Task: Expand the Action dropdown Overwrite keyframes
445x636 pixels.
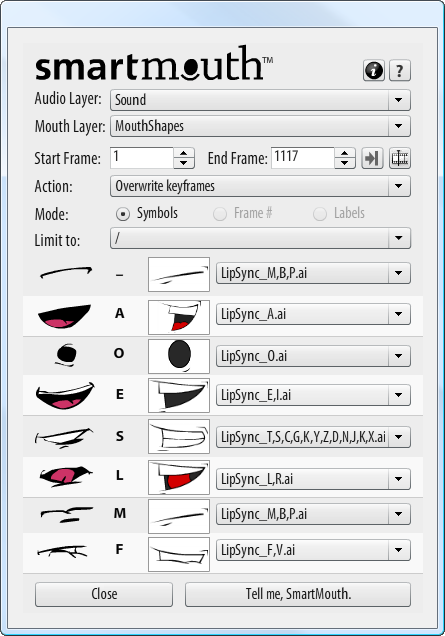Action: [260, 186]
